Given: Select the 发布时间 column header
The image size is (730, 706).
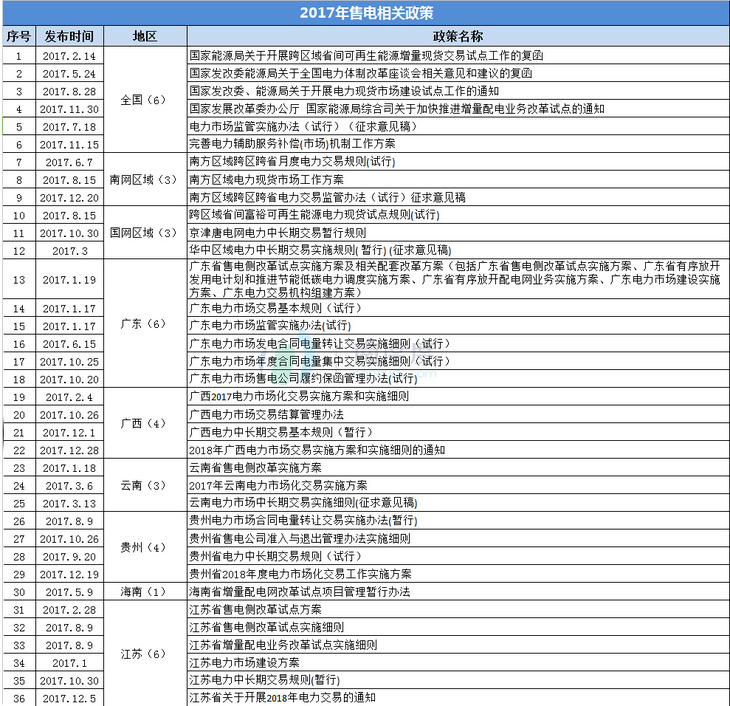Looking at the screenshot, I should click(x=70, y=36).
